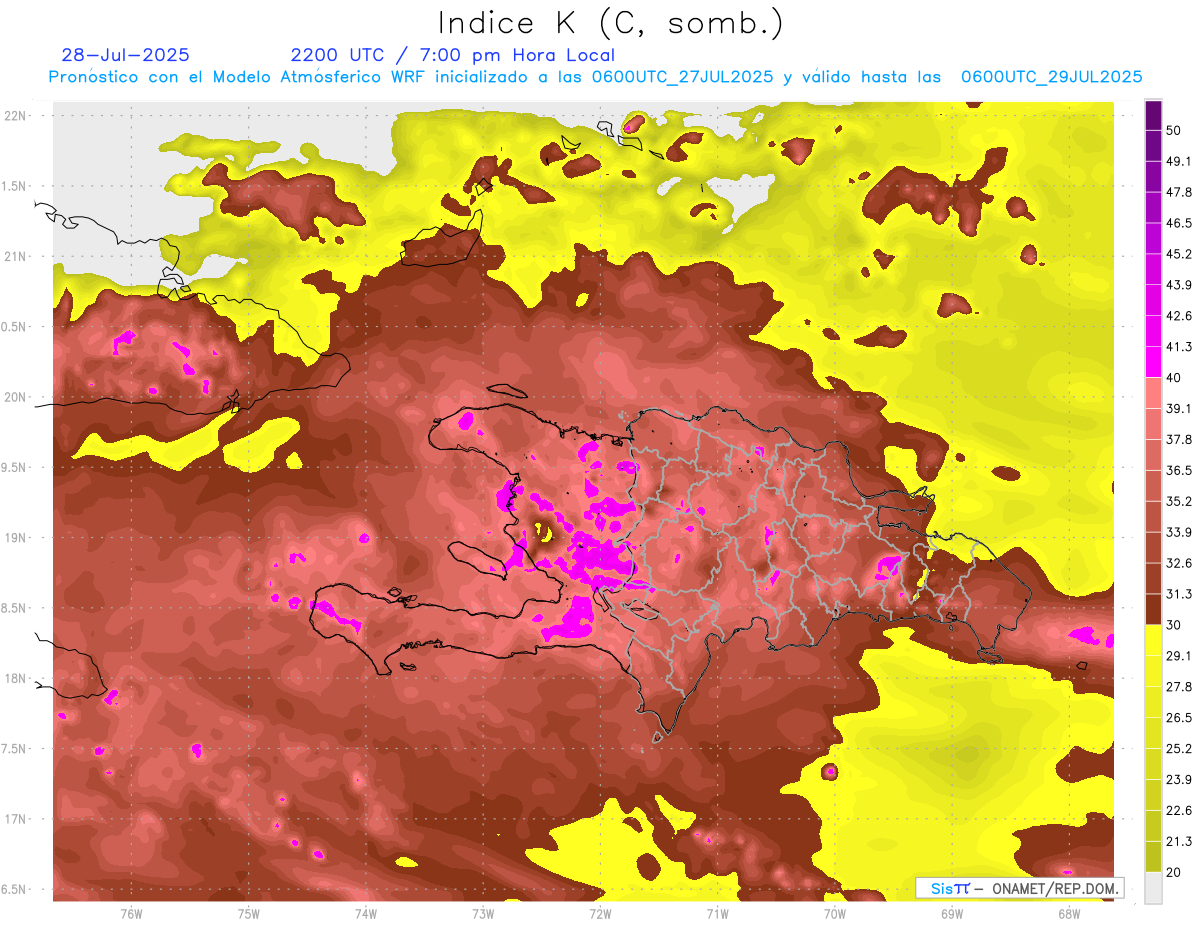Pick the dark purple swatch beside 50
Image resolution: width=1200 pixels, height=927 pixels.
[x=1153, y=116]
